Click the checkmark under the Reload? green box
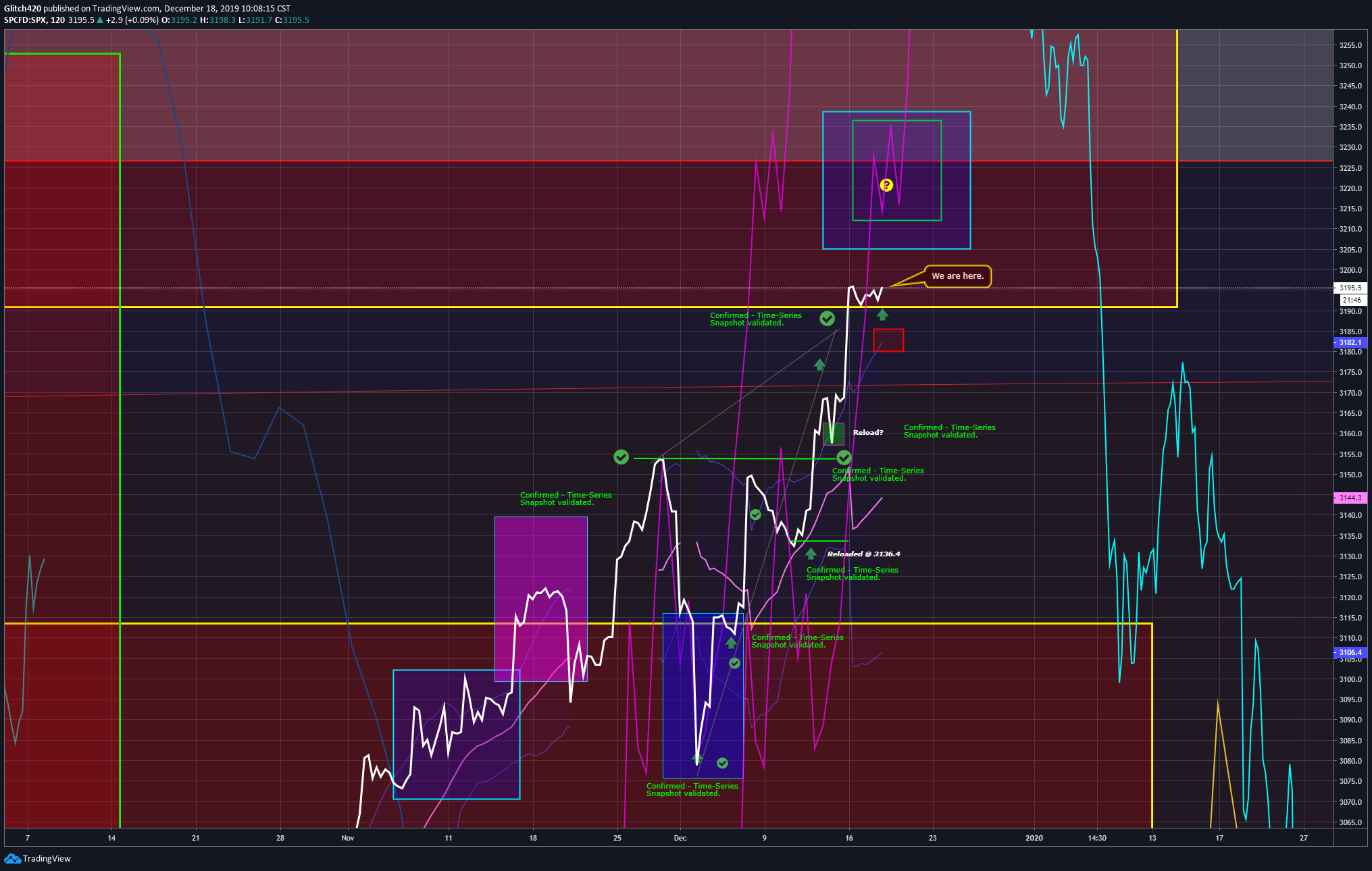Screen dimensions: 1372x871 844,458
